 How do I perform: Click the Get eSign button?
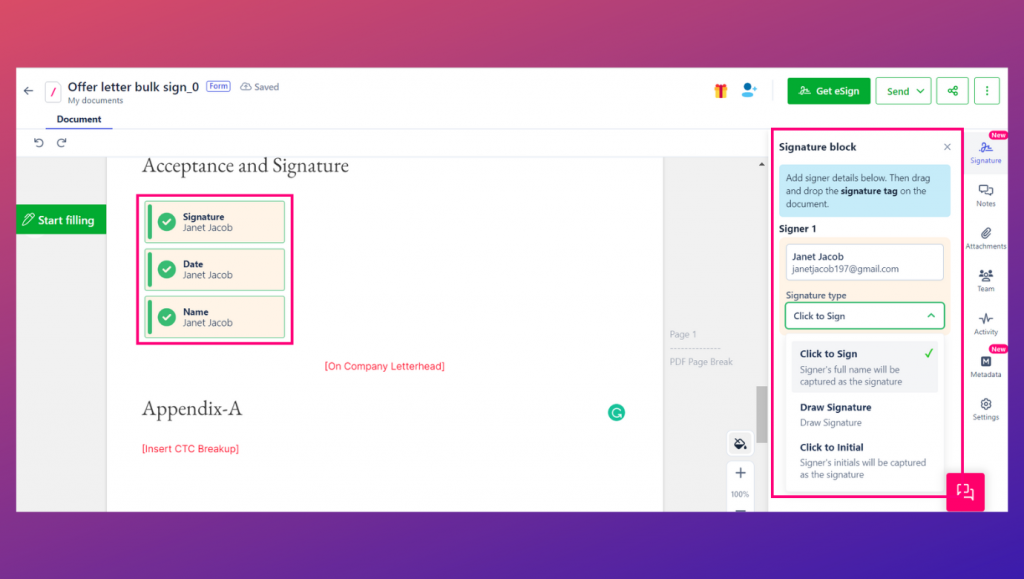click(x=828, y=91)
